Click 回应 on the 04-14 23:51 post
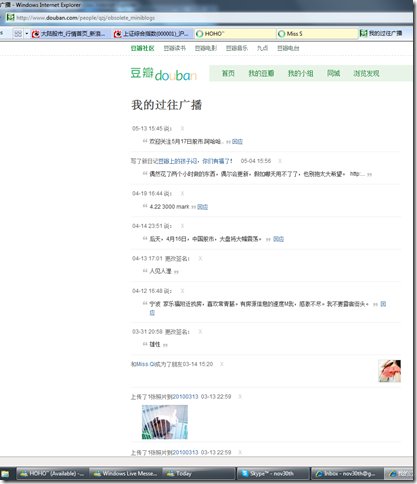The height and width of the screenshot is (484, 417). (x=278, y=239)
